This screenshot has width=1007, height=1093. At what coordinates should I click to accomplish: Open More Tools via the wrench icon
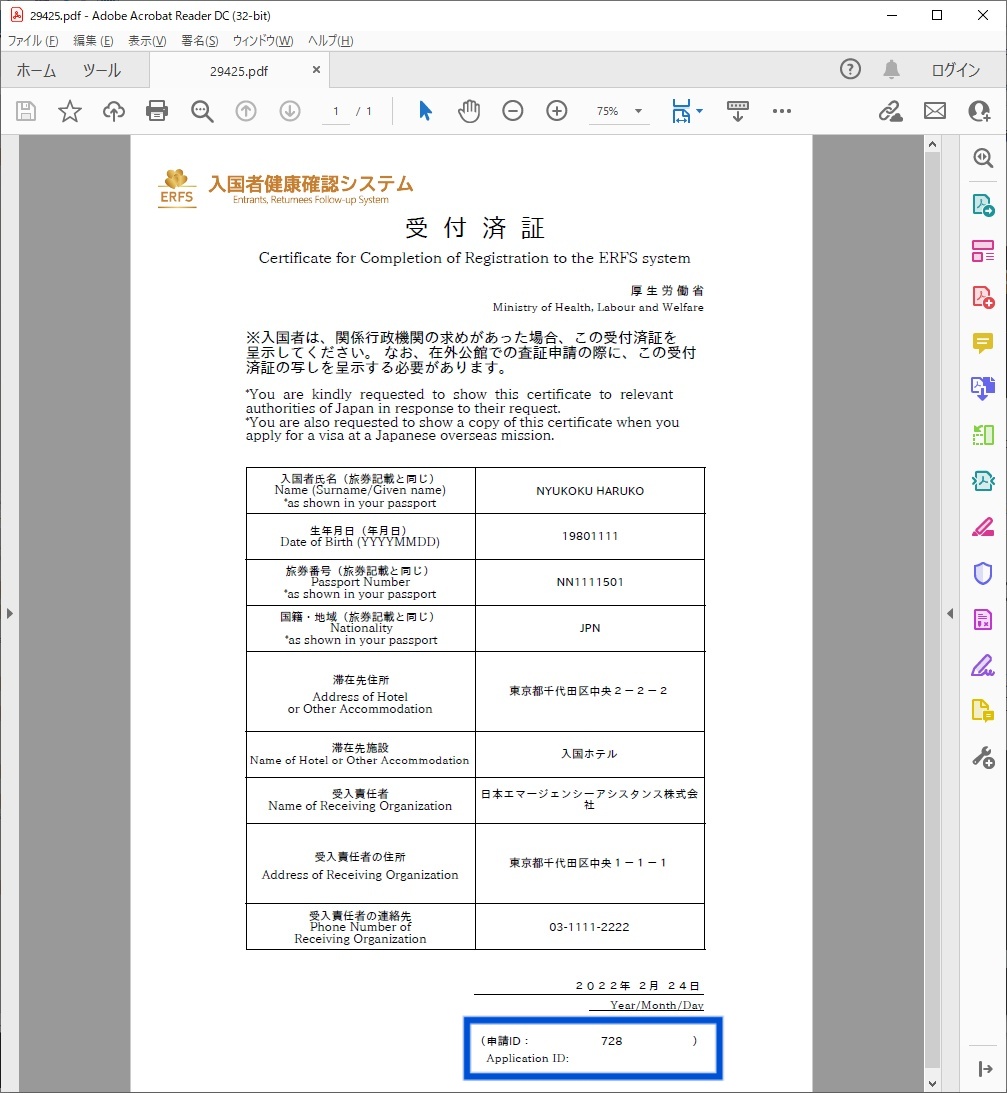pyautogui.click(x=984, y=757)
